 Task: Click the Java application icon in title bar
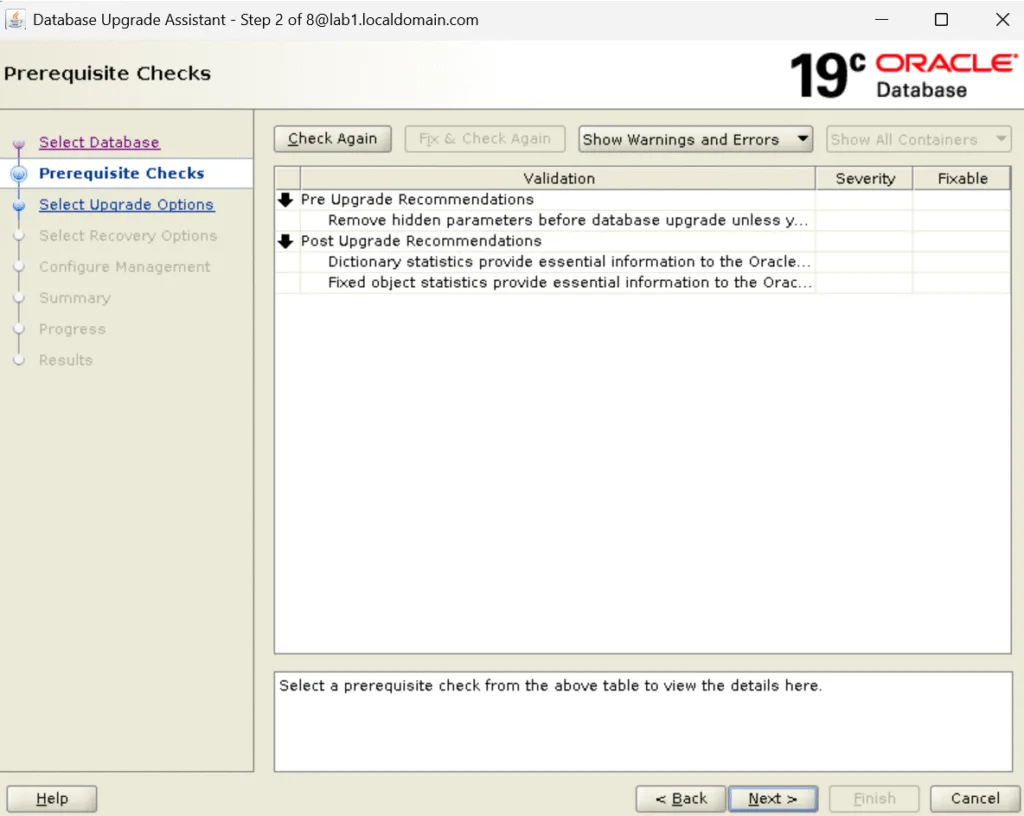tap(15, 18)
